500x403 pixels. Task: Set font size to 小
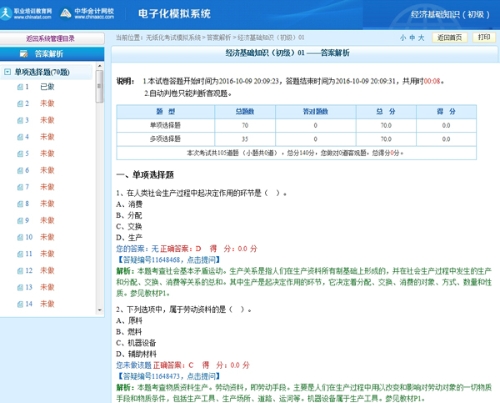pyautogui.click(x=403, y=38)
